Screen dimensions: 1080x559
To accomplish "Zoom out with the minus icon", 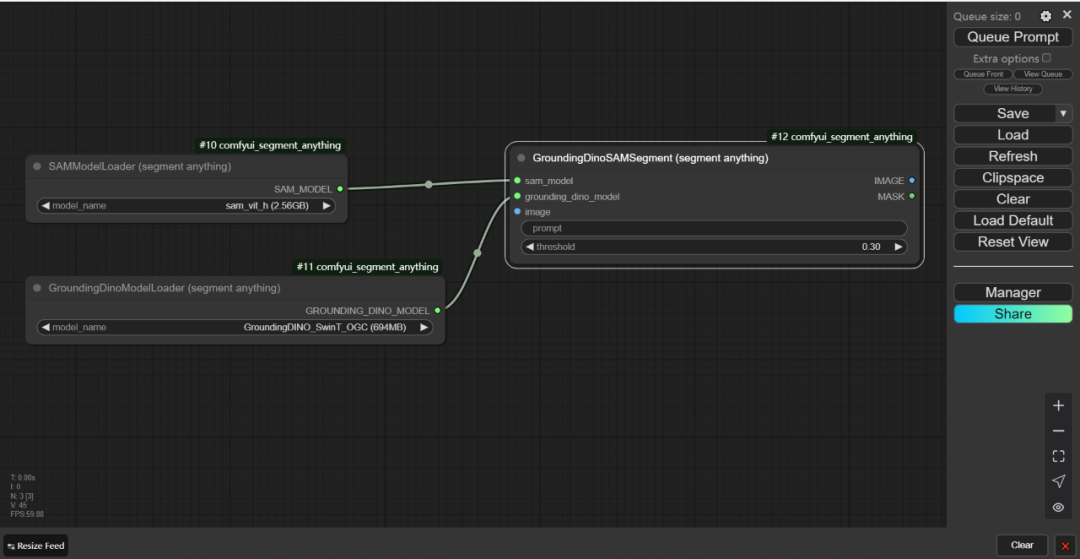I will click(1059, 431).
